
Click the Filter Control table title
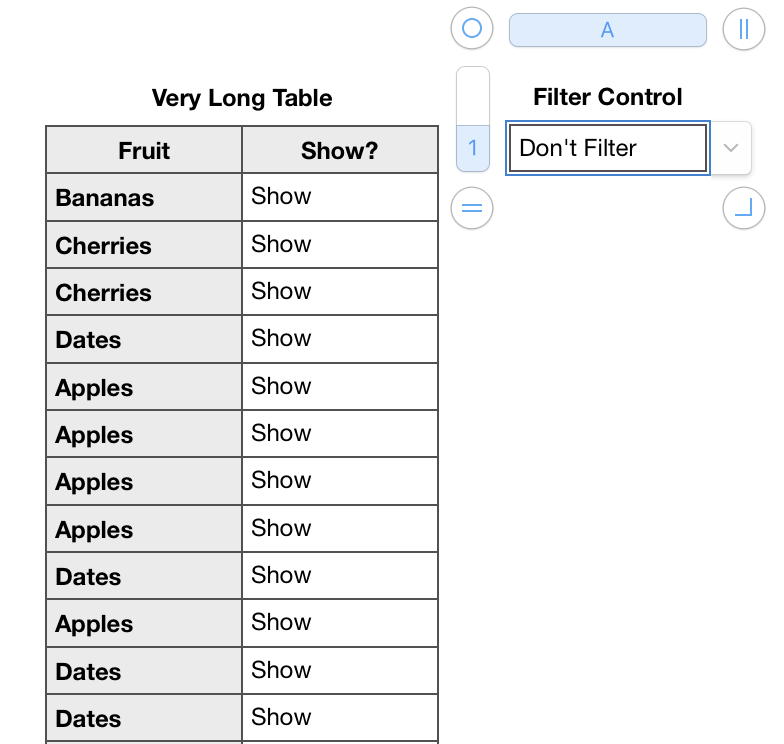607,97
